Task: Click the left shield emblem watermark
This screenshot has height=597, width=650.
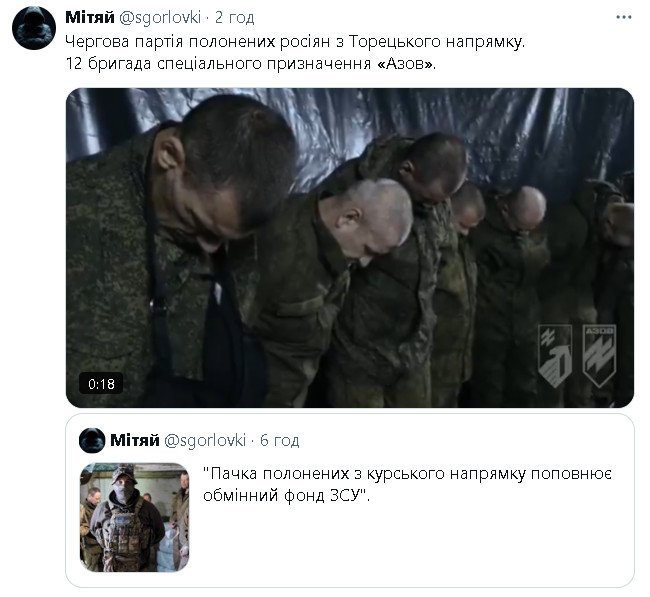Action: tap(555, 356)
